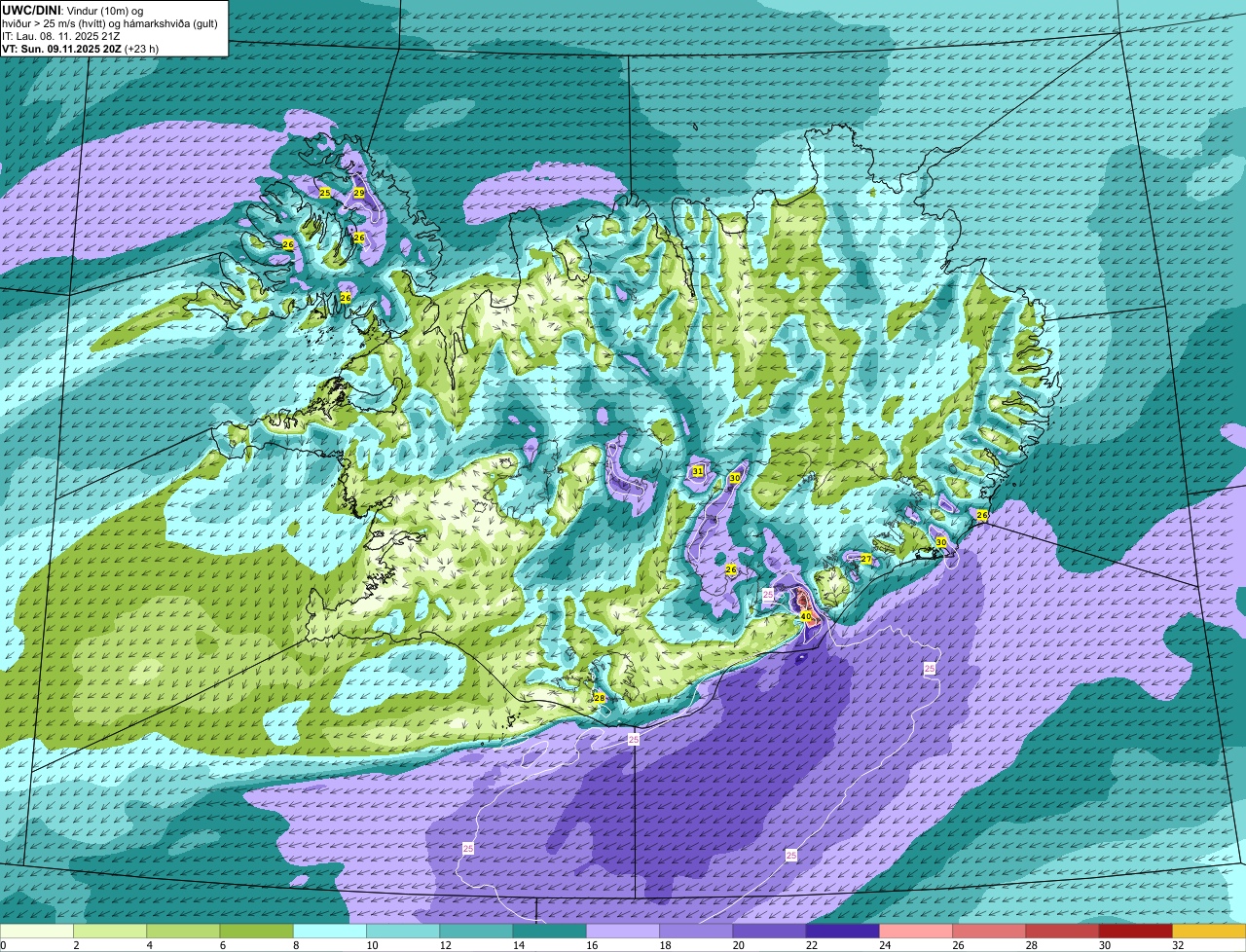This screenshot has width=1246, height=952.
Task: Select the orange above-32 m/s legend swatch
Action: [x=1209, y=932]
